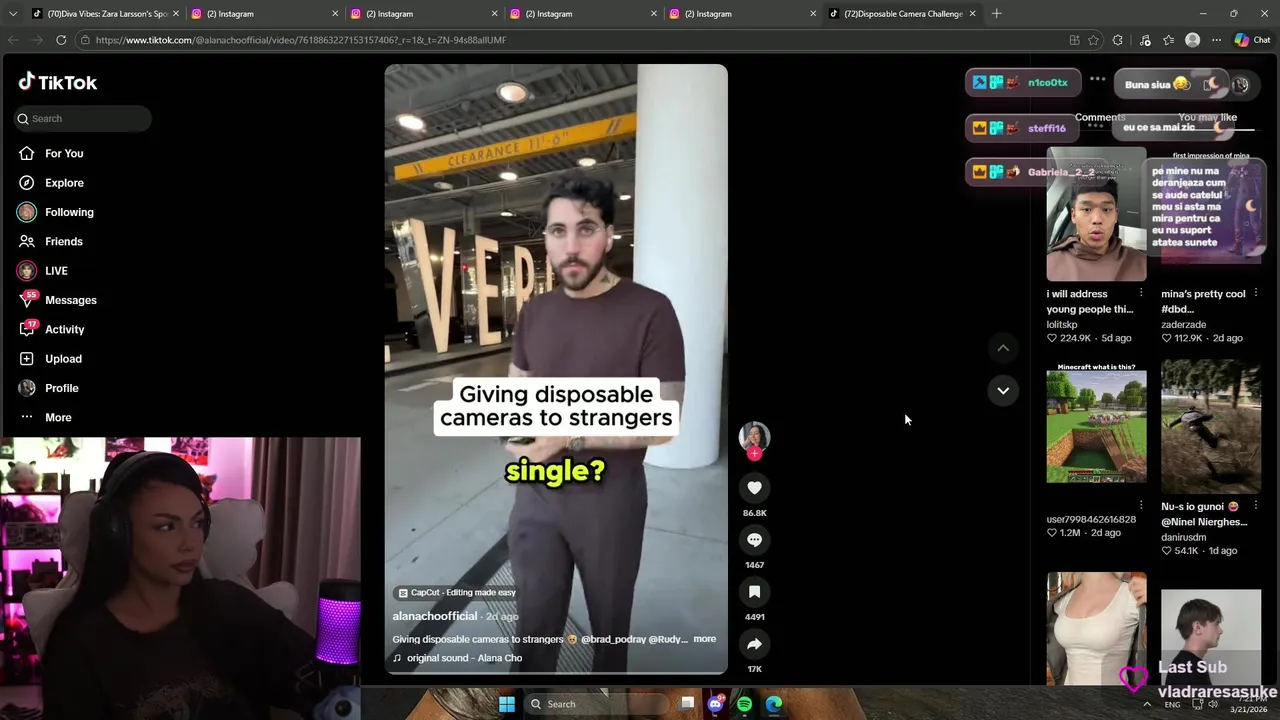The height and width of the screenshot is (720, 1280).
Task: Click the user7998462616828 username
Action: pyautogui.click(x=1091, y=520)
